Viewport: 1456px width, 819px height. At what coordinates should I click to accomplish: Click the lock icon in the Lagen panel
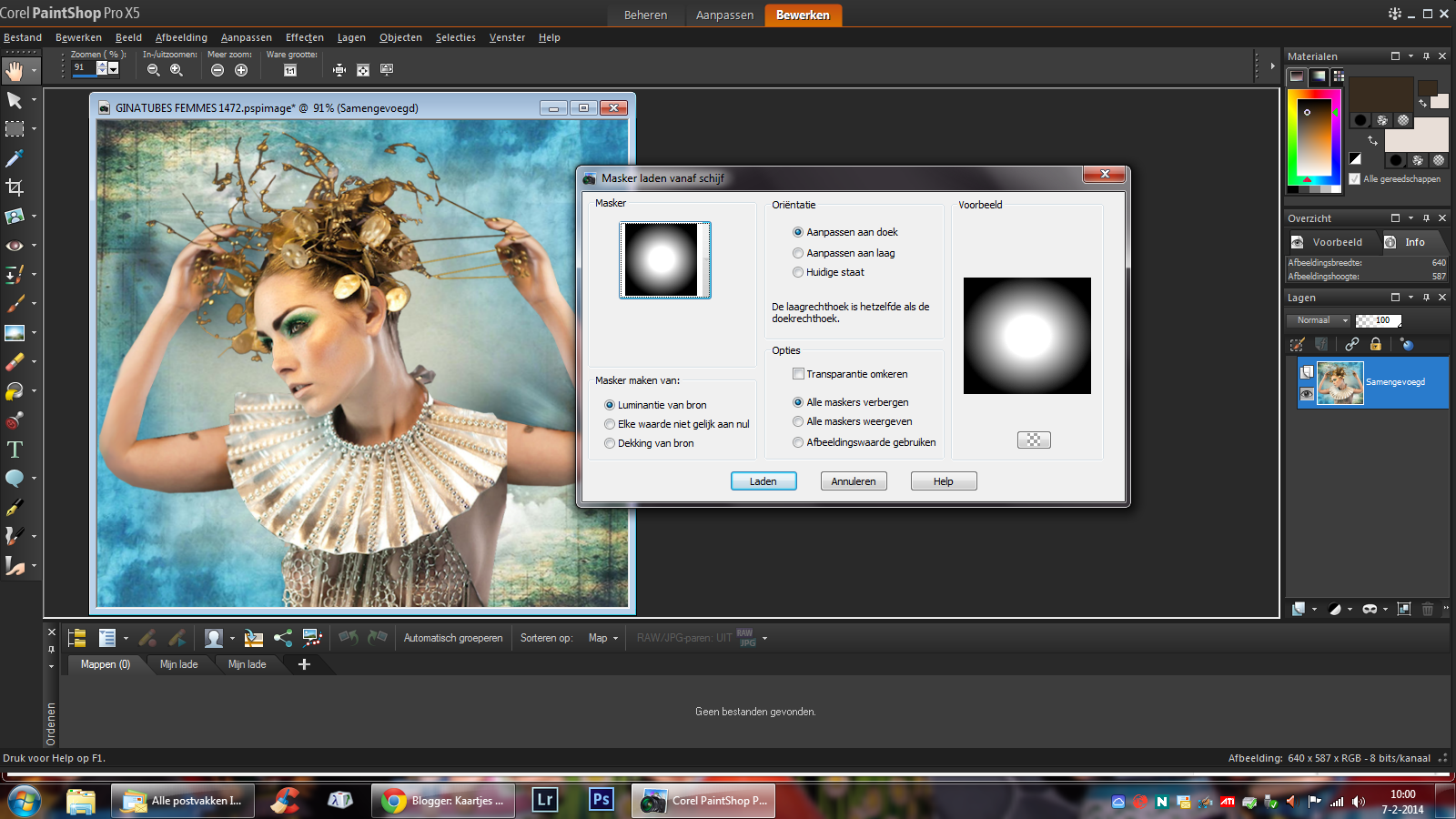[x=1376, y=344]
